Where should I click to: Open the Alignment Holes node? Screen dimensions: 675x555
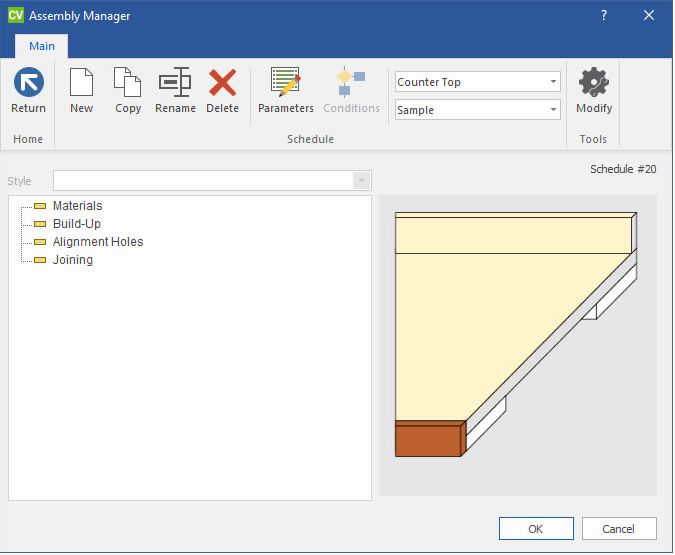(97, 242)
